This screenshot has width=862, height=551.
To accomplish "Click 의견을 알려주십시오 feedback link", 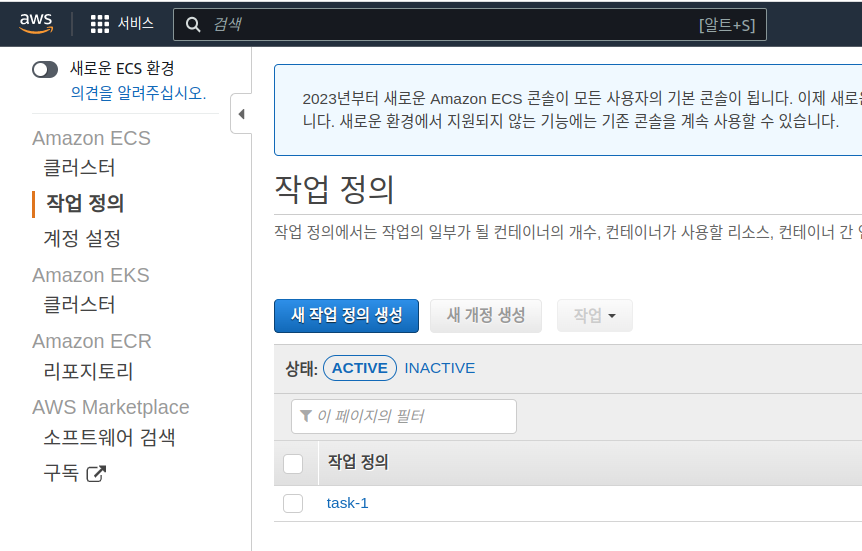I will [x=139, y=93].
